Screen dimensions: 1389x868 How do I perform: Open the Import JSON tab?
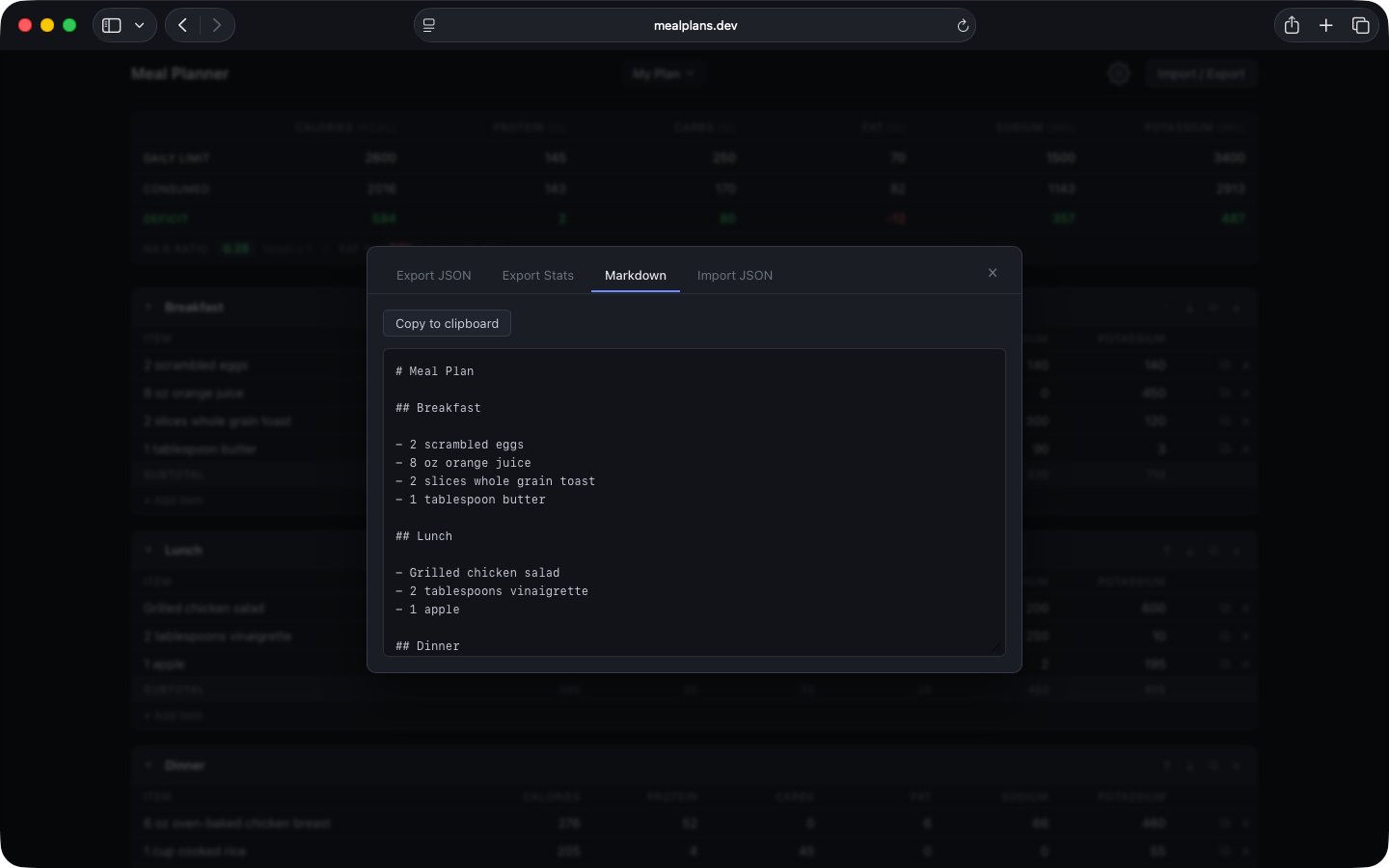(x=734, y=275)
